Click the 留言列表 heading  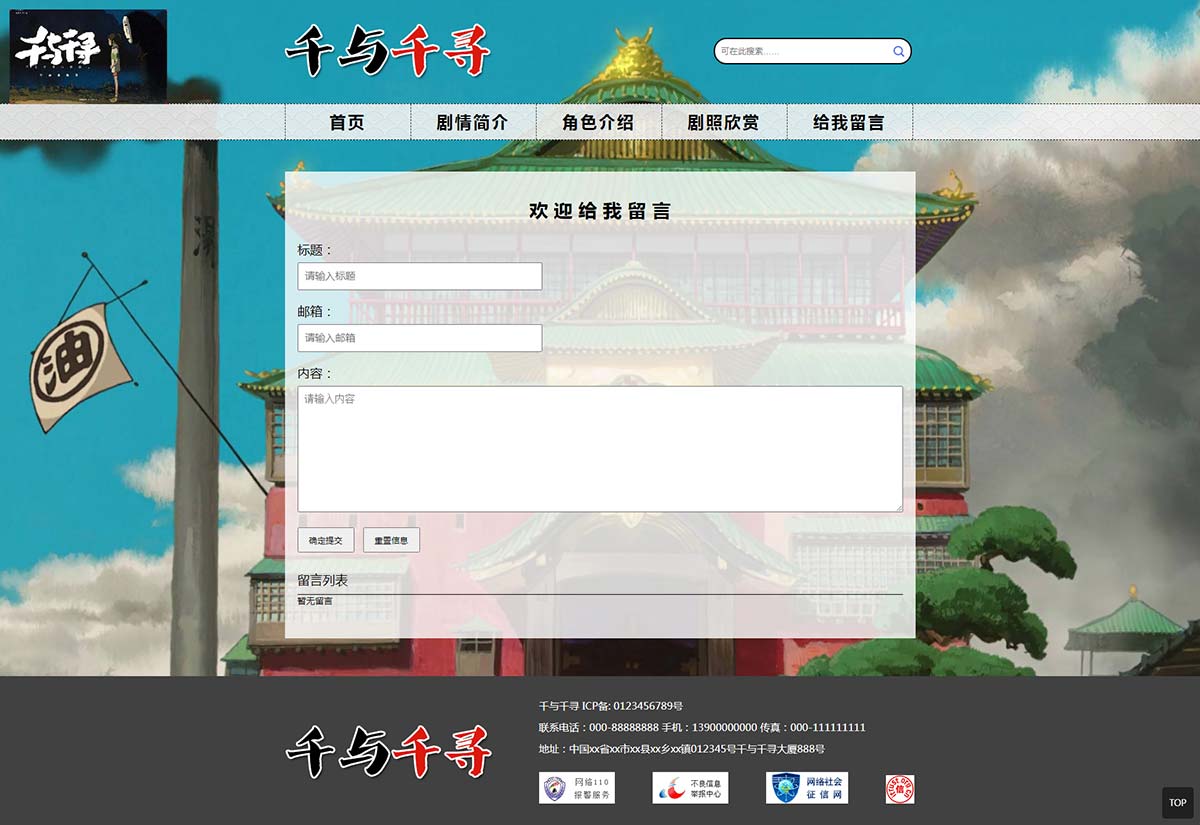(323, 580)
